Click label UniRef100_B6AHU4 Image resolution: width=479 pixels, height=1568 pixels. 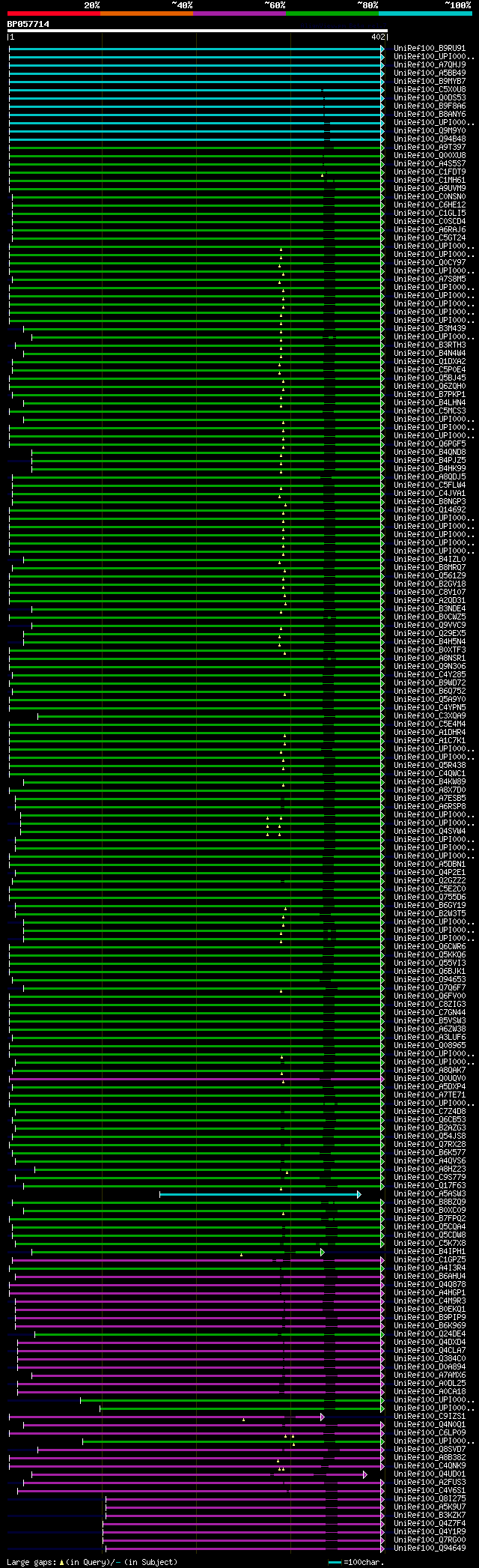pyautogui.click(x=430, y=1277)
